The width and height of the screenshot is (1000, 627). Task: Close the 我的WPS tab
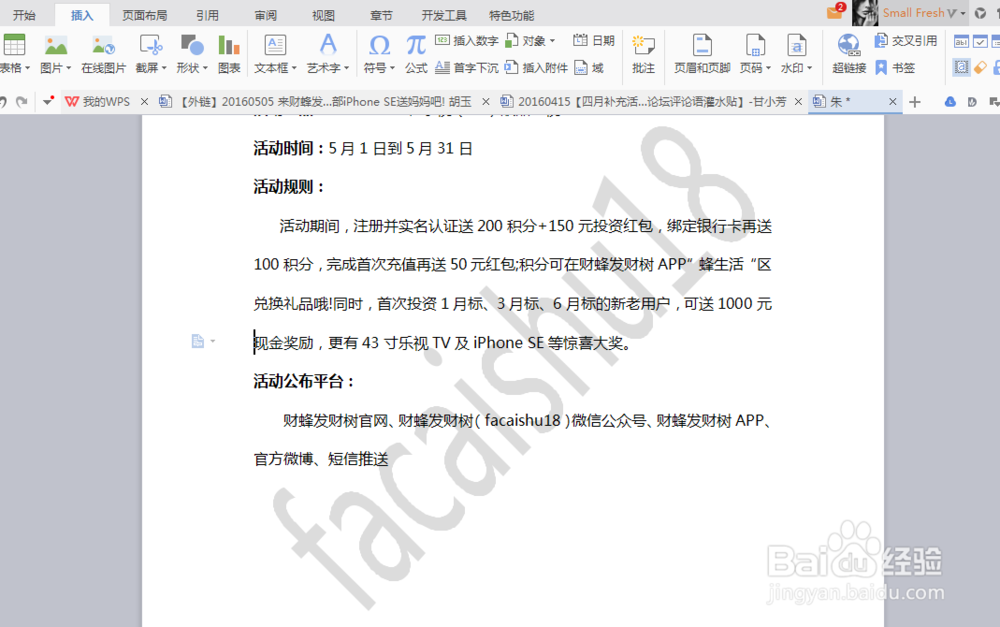(144, 101)
